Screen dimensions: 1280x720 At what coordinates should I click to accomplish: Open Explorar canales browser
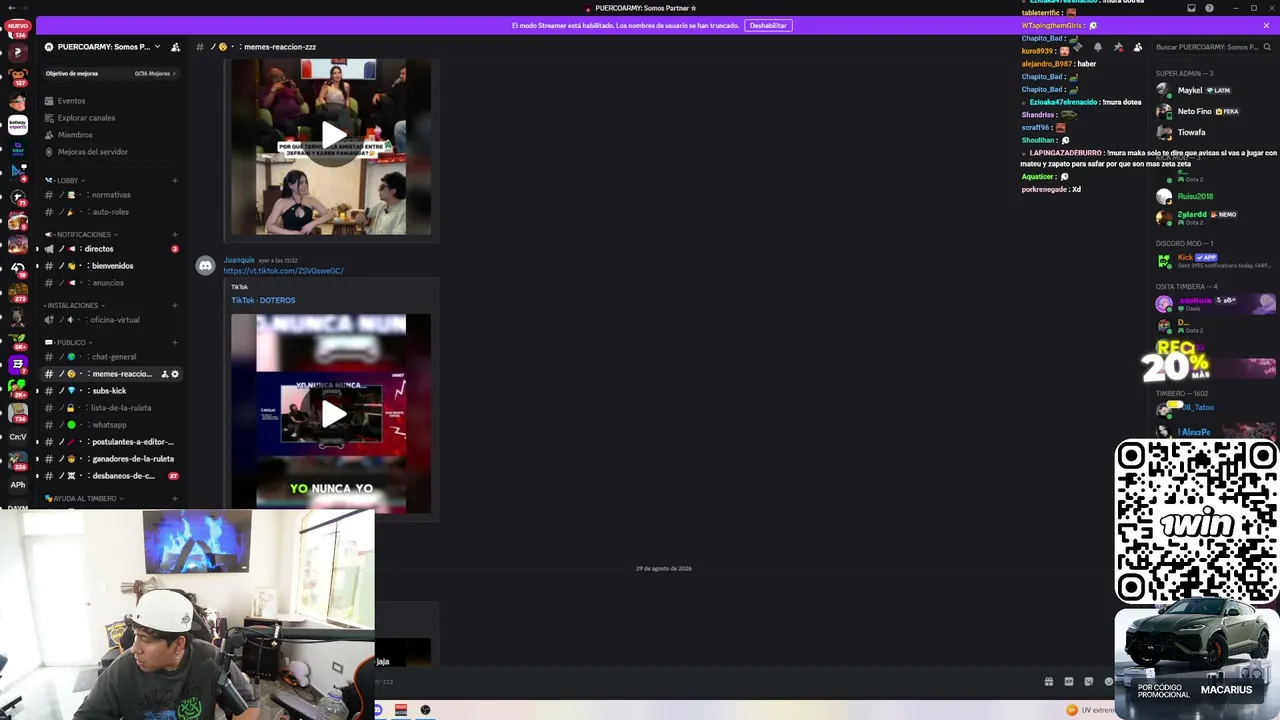[110, 118]
